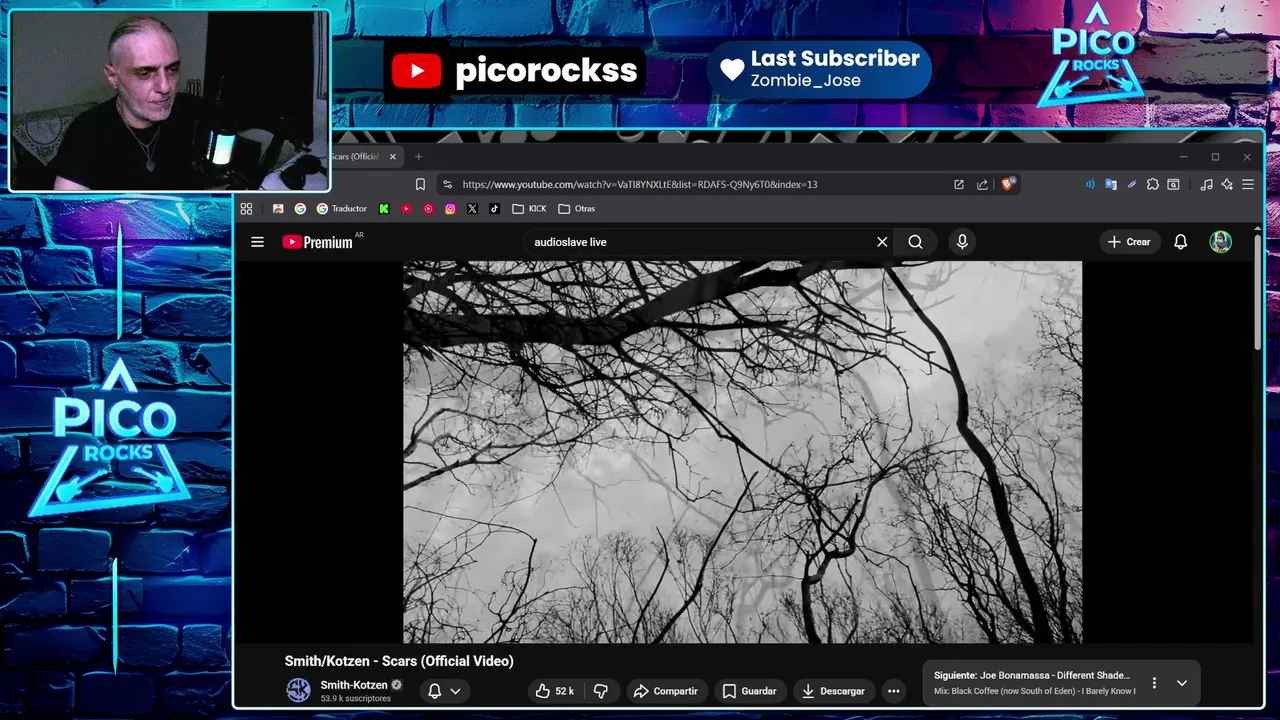
Task: Open the Smith-Kotzen channel name link
Action: coord(354,685)
